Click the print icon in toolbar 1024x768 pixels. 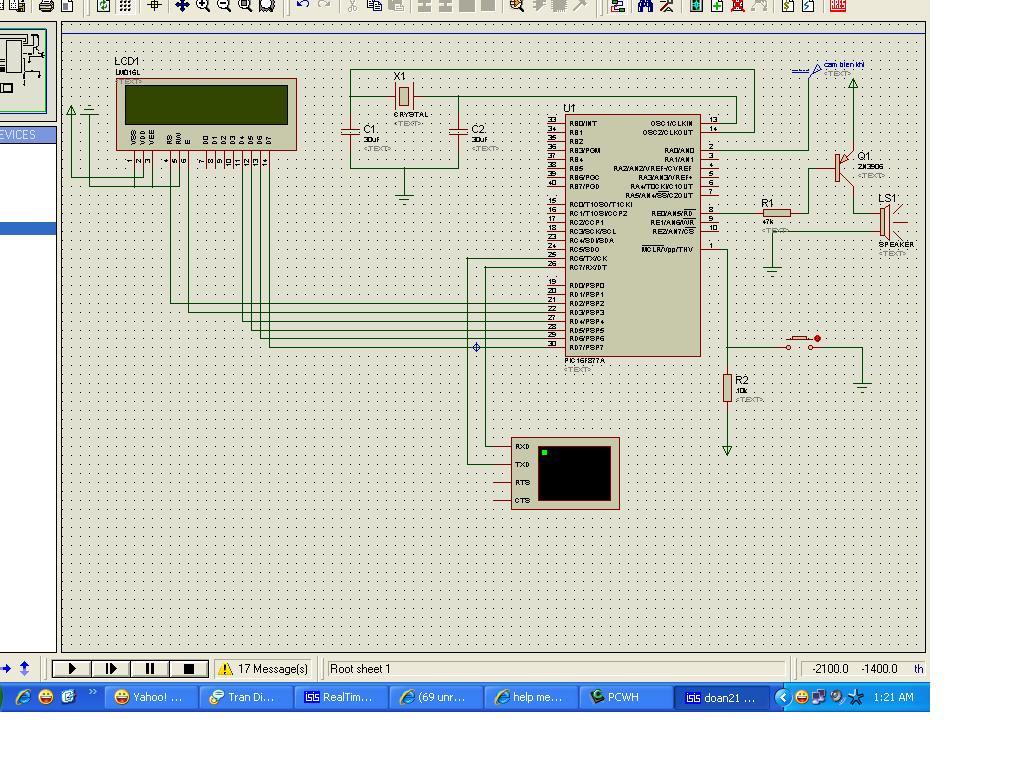[x=46, y=5]
